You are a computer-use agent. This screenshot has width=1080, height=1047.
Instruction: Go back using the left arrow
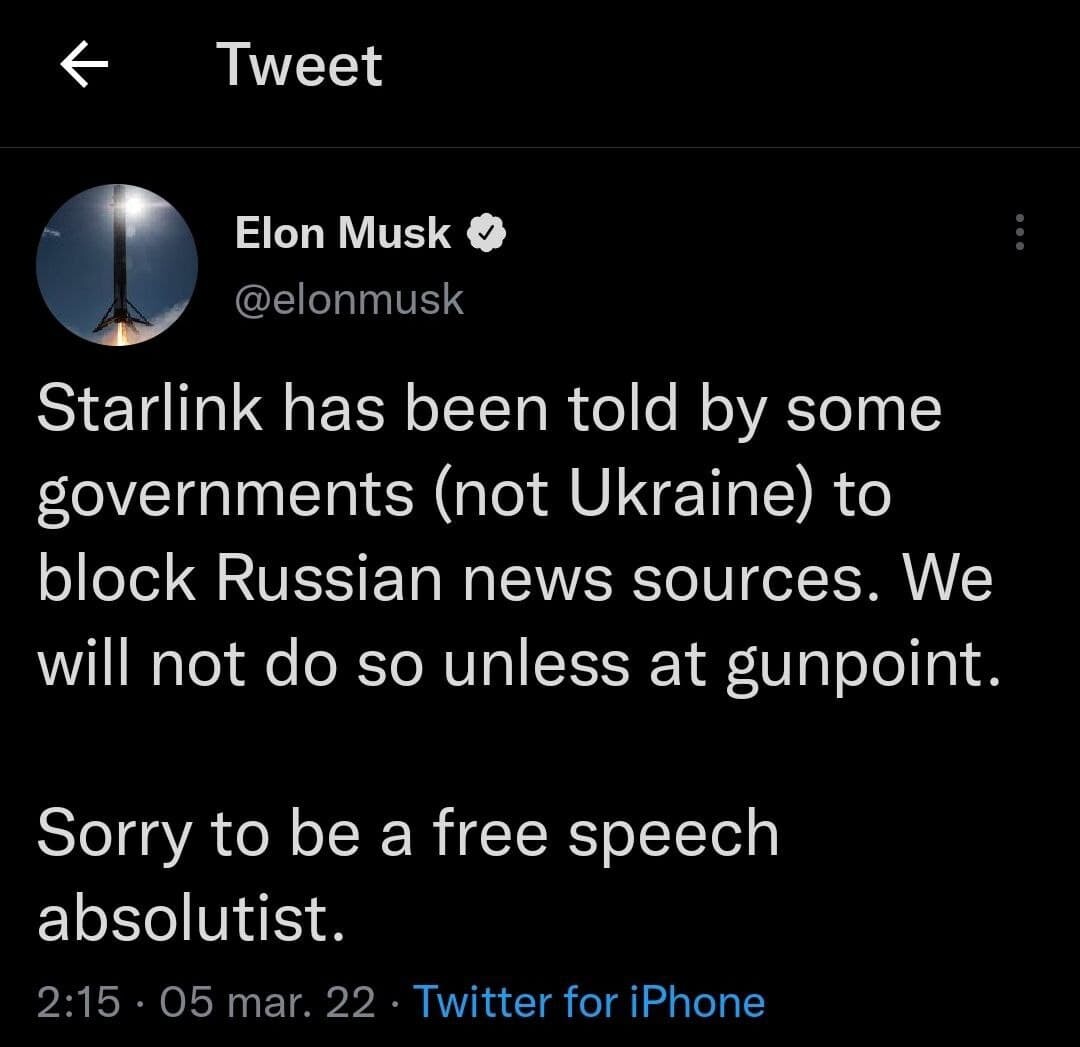(x=84, y=64)
